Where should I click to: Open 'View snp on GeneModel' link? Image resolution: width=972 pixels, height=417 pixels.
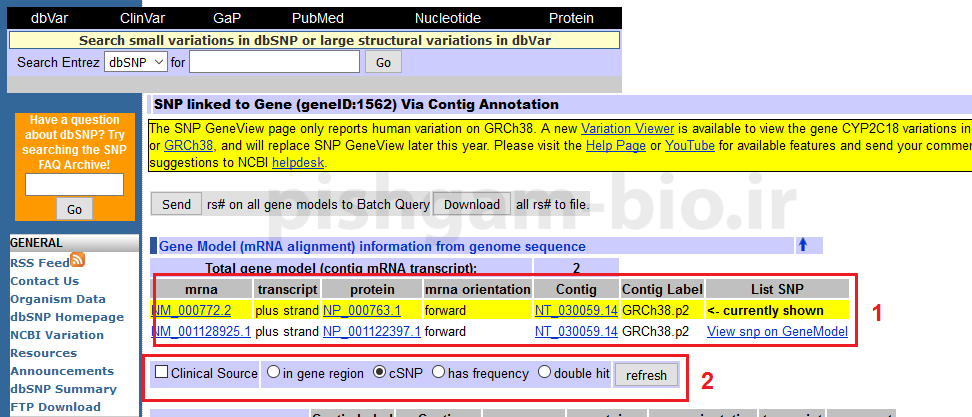777,331
